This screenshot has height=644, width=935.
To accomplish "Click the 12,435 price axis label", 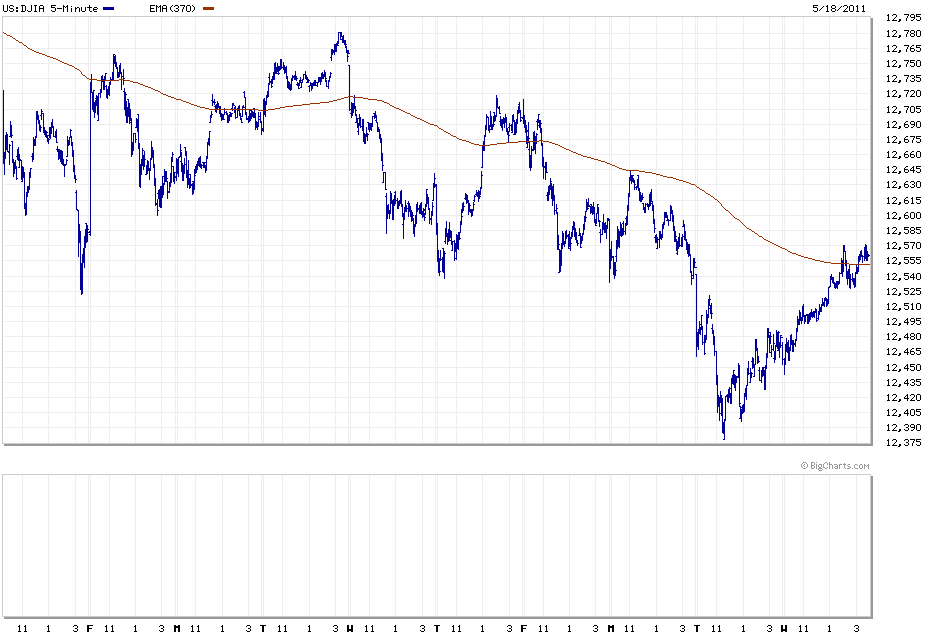I will (x=903, y=382).
